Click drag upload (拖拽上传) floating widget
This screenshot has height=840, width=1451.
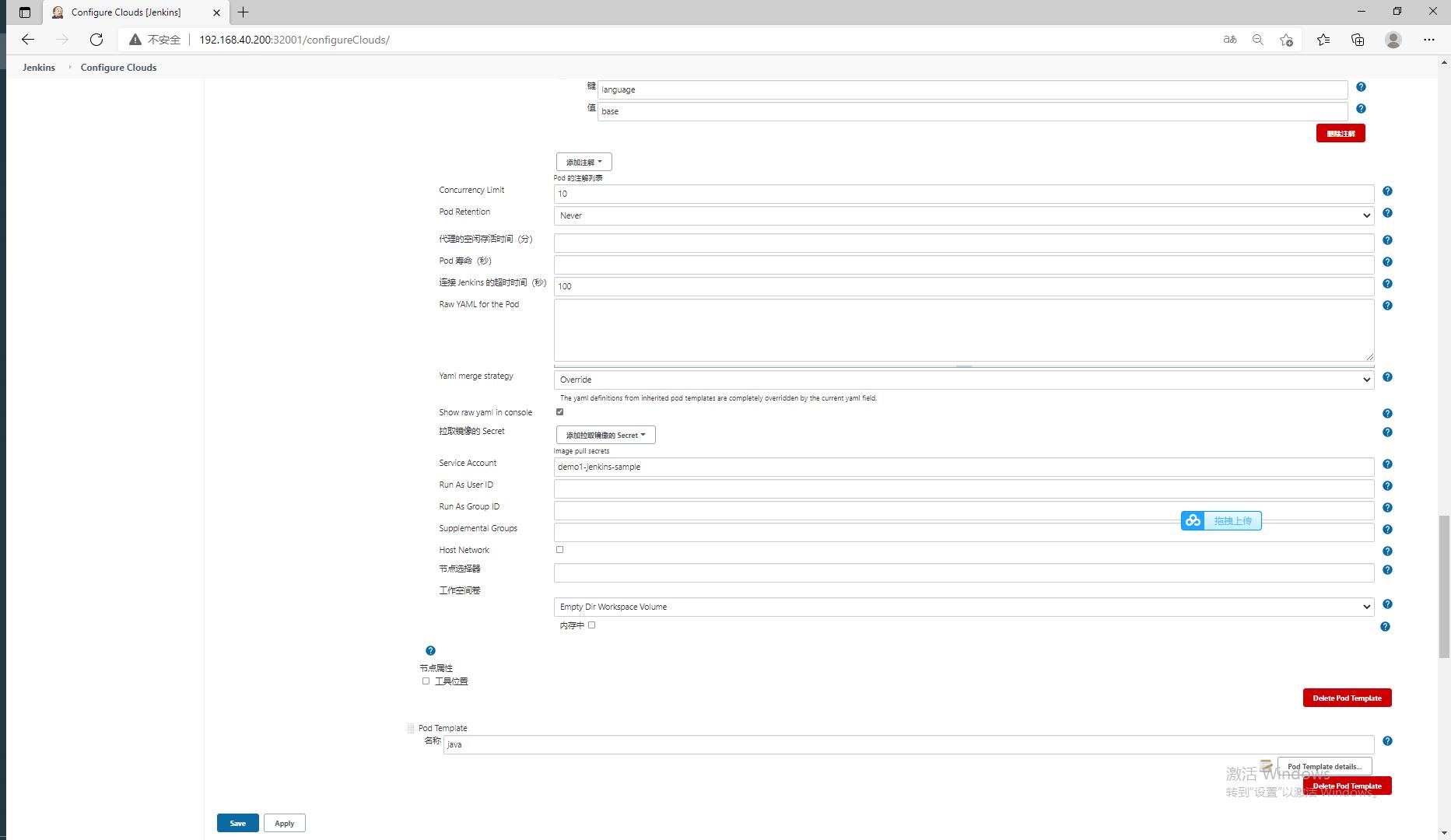tap(1221, 520)
